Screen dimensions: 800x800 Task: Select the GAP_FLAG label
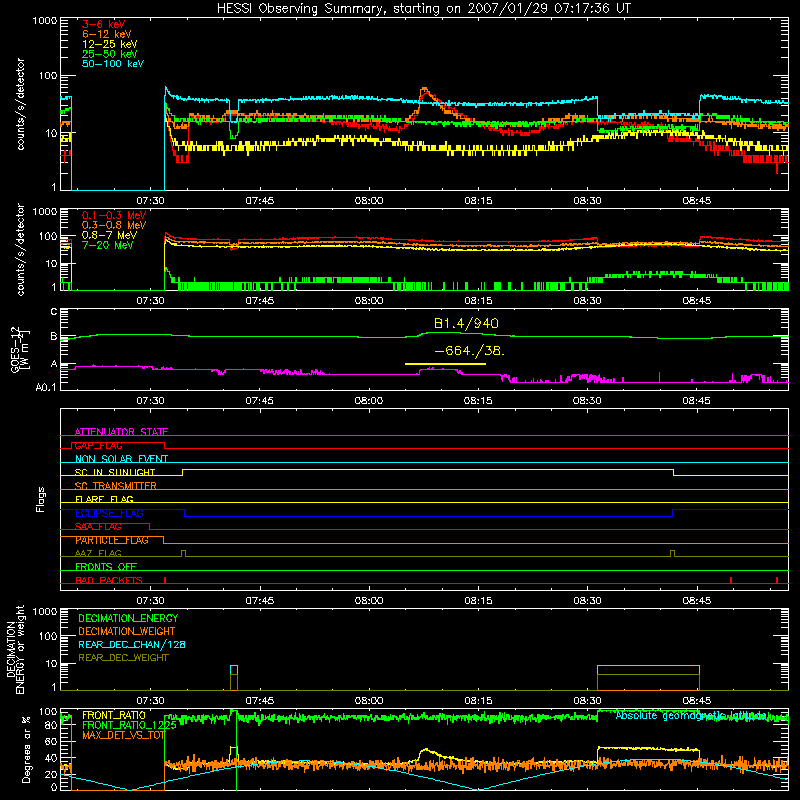[x=98, y=445]
